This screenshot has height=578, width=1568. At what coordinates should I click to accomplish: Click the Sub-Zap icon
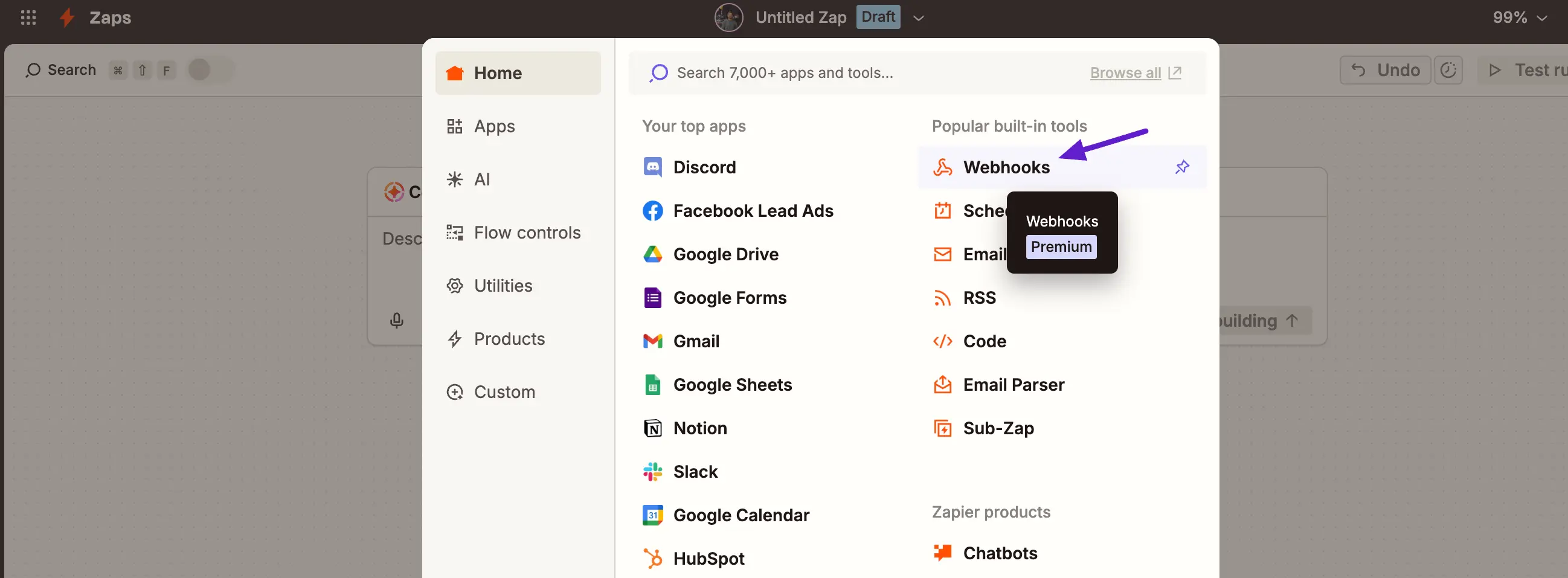pos(942,428)
